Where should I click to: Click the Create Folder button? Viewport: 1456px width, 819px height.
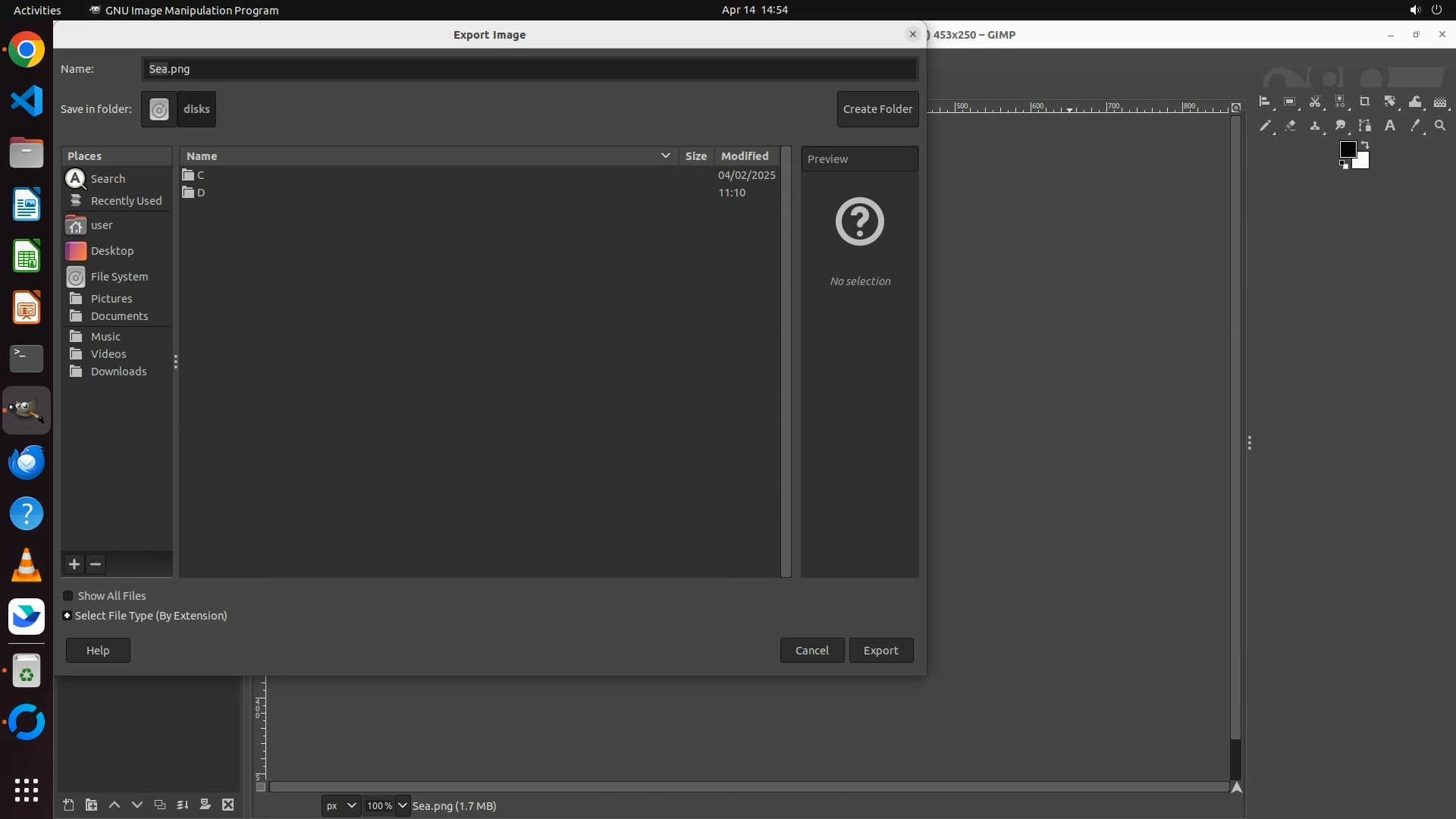point(877,109)
